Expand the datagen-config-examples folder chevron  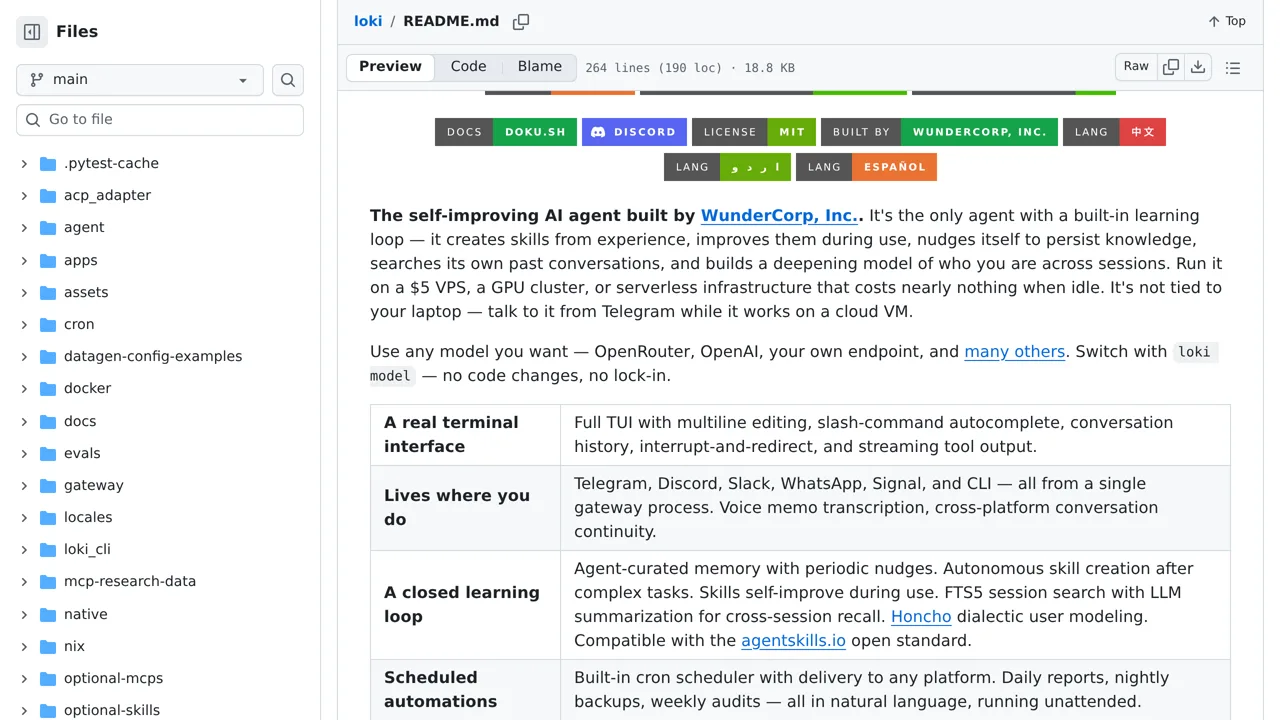tap(24, 357)
